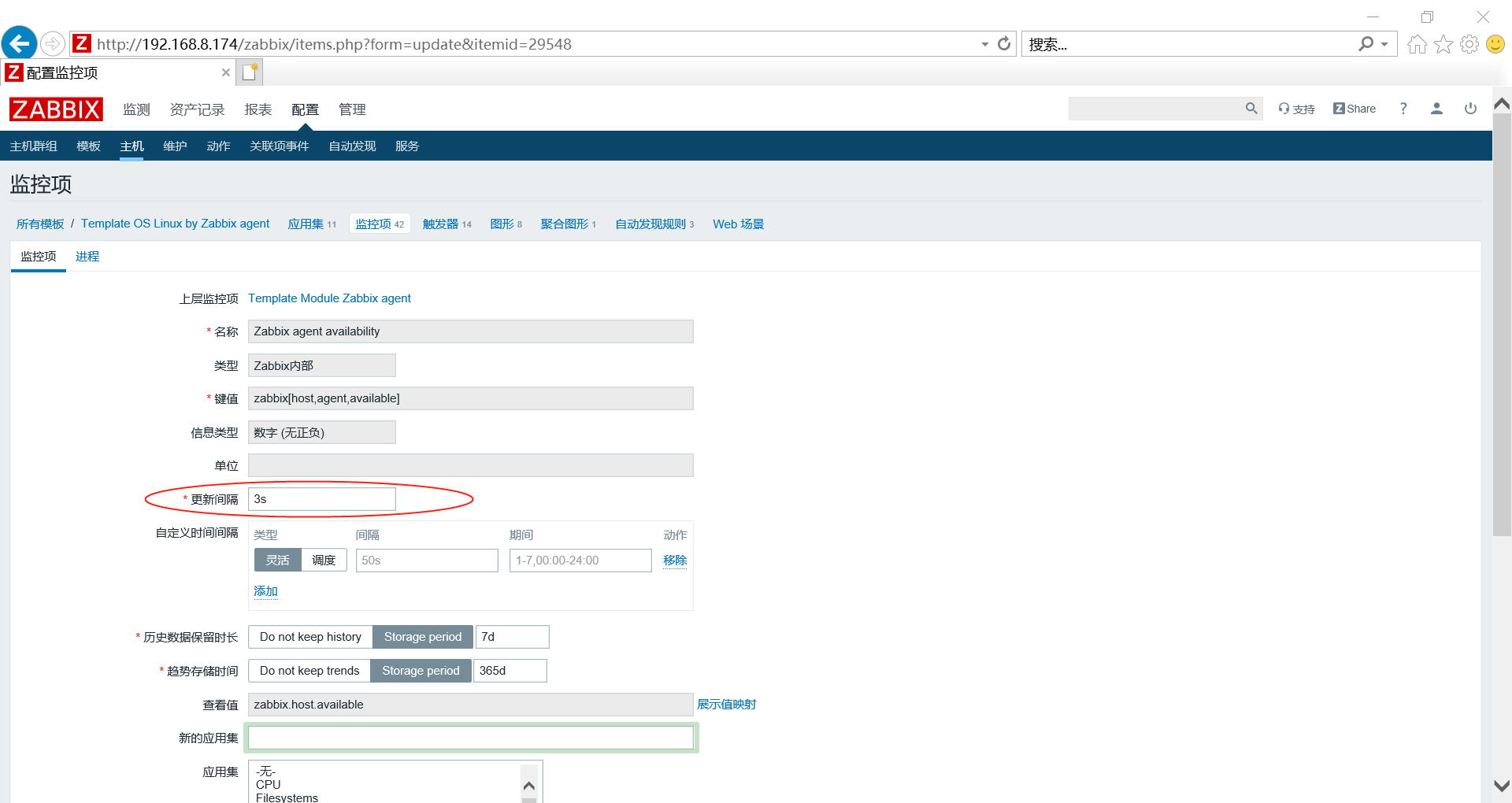Click the history period field 7d

pyautogui.click(x=512, y=637)
